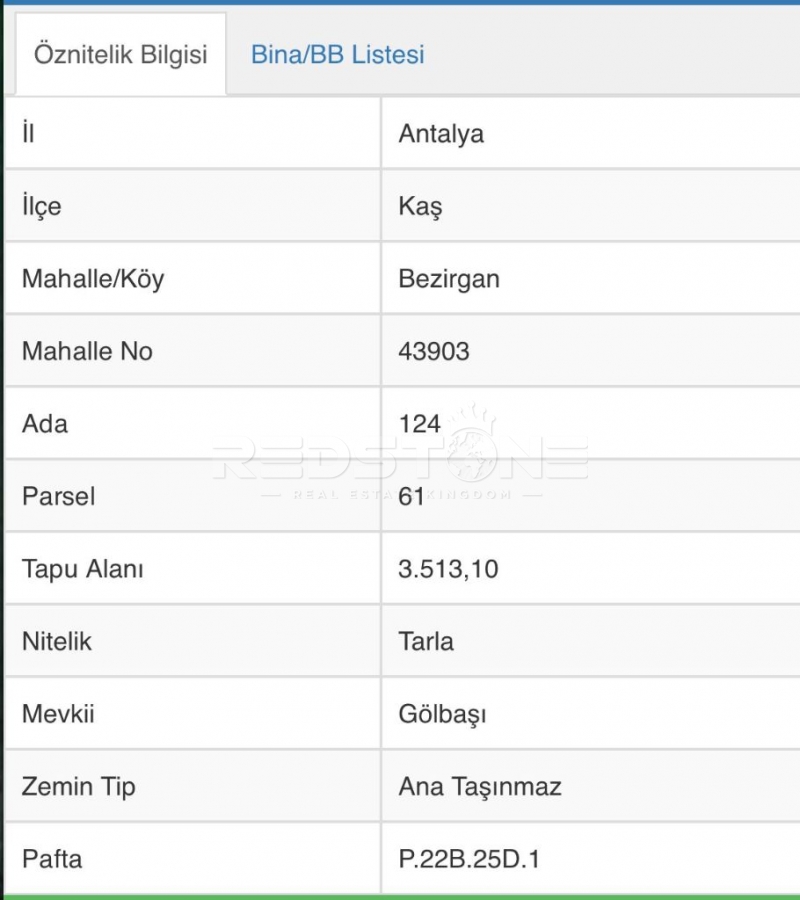The image size is (800, 900).
Task: Select the Mahalle/Köy row label
Action: [x=93, y=278]
